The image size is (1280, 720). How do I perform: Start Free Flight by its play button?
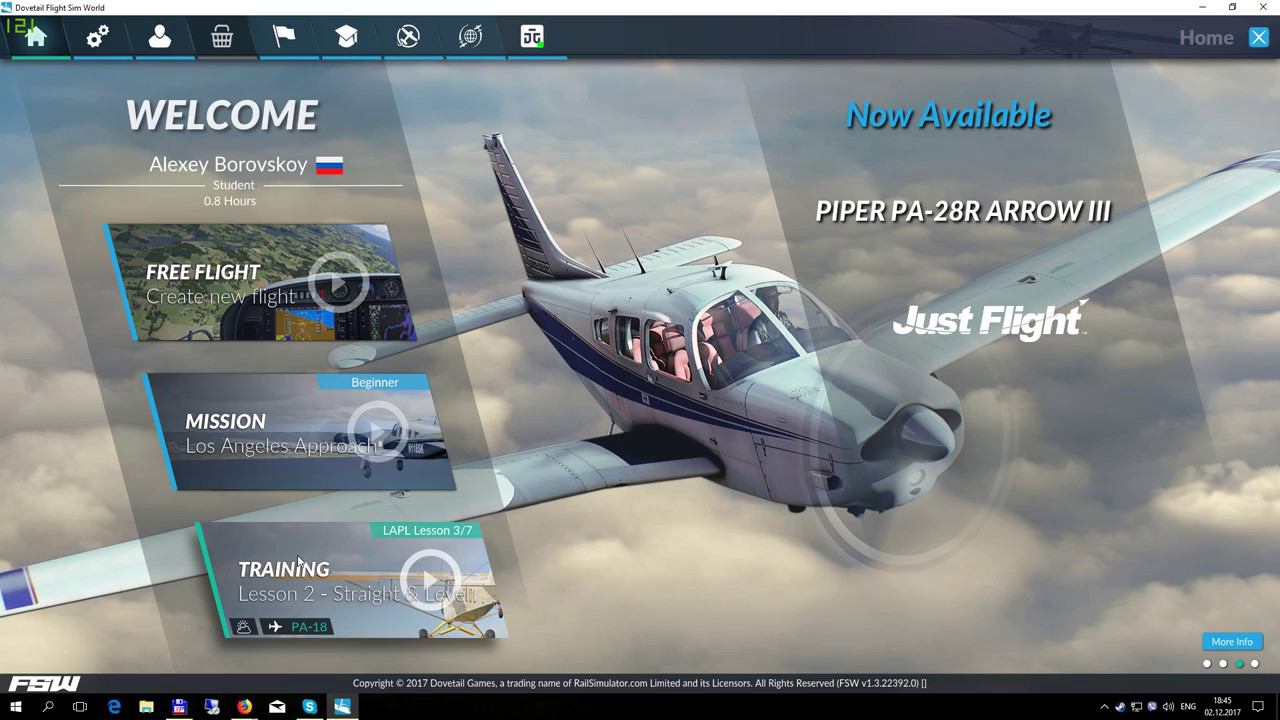click(339, 284)
